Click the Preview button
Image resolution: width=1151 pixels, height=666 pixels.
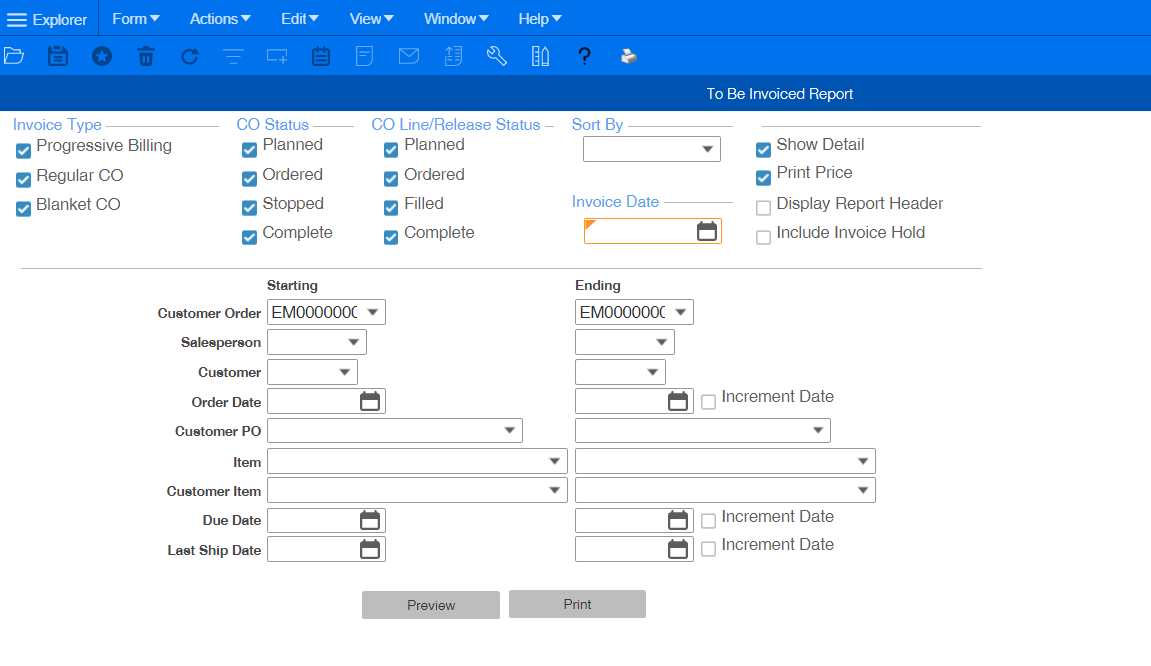click(431, 605)
